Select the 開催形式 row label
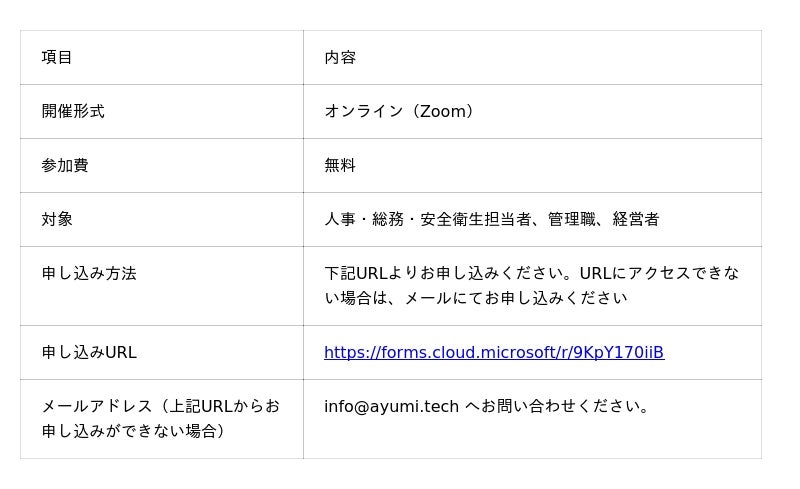 [x=73, y=111]
